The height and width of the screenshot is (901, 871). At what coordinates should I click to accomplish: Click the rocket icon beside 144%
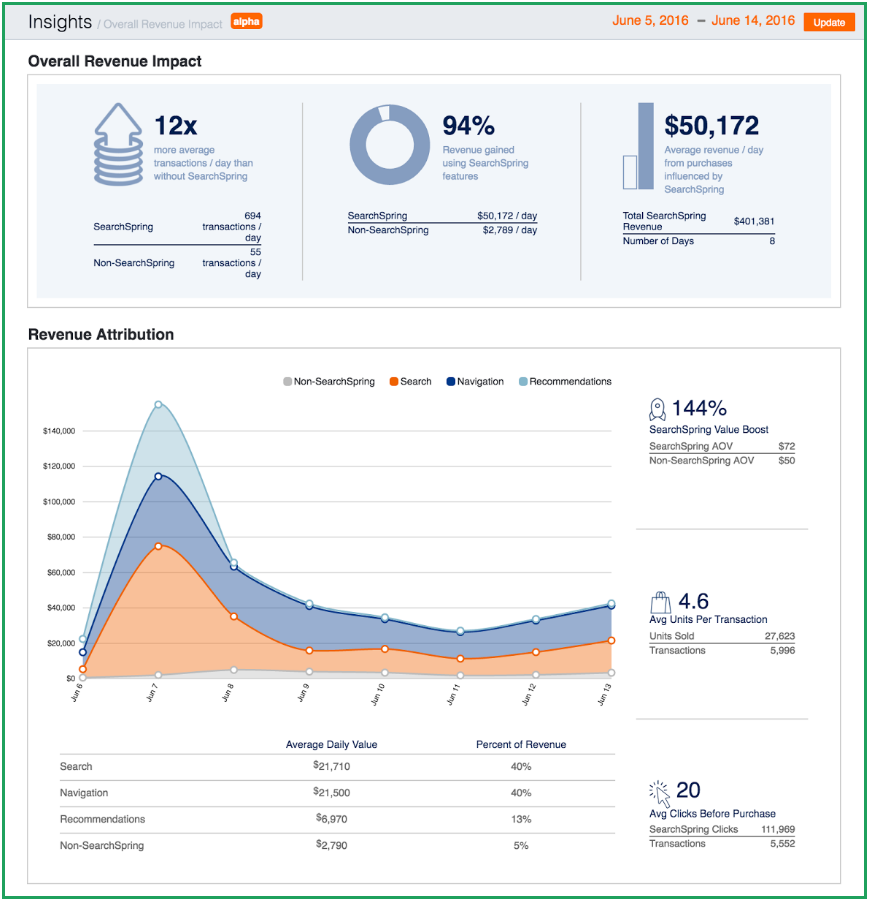[657, 408]
